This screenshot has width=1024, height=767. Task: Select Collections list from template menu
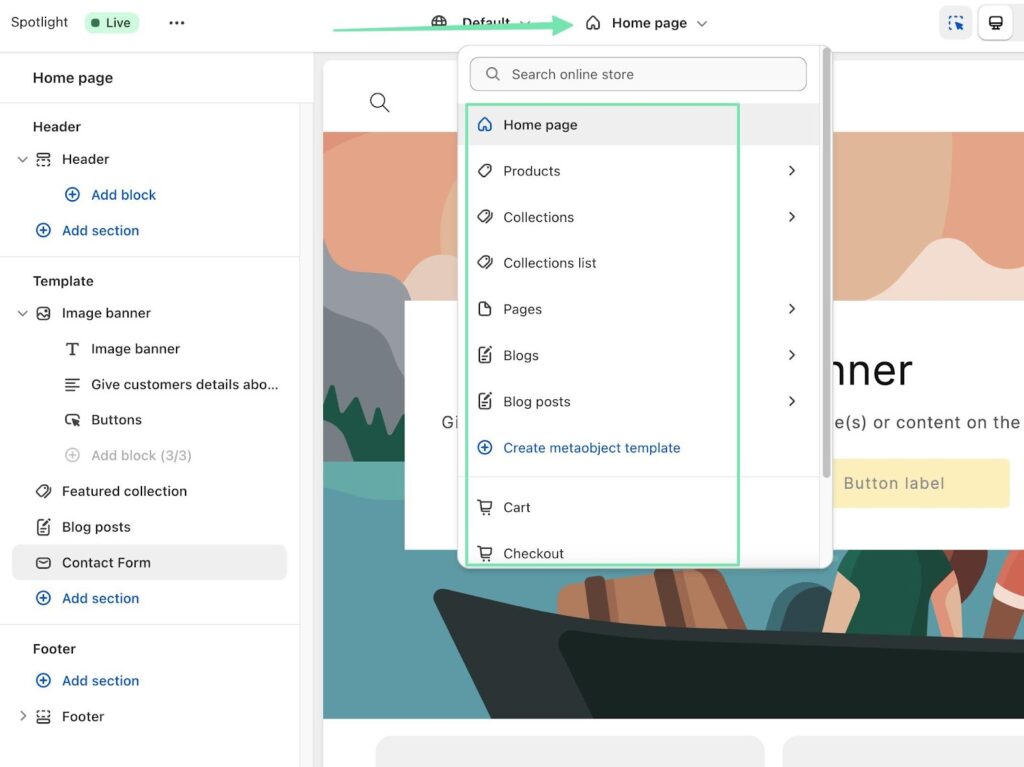550,263
